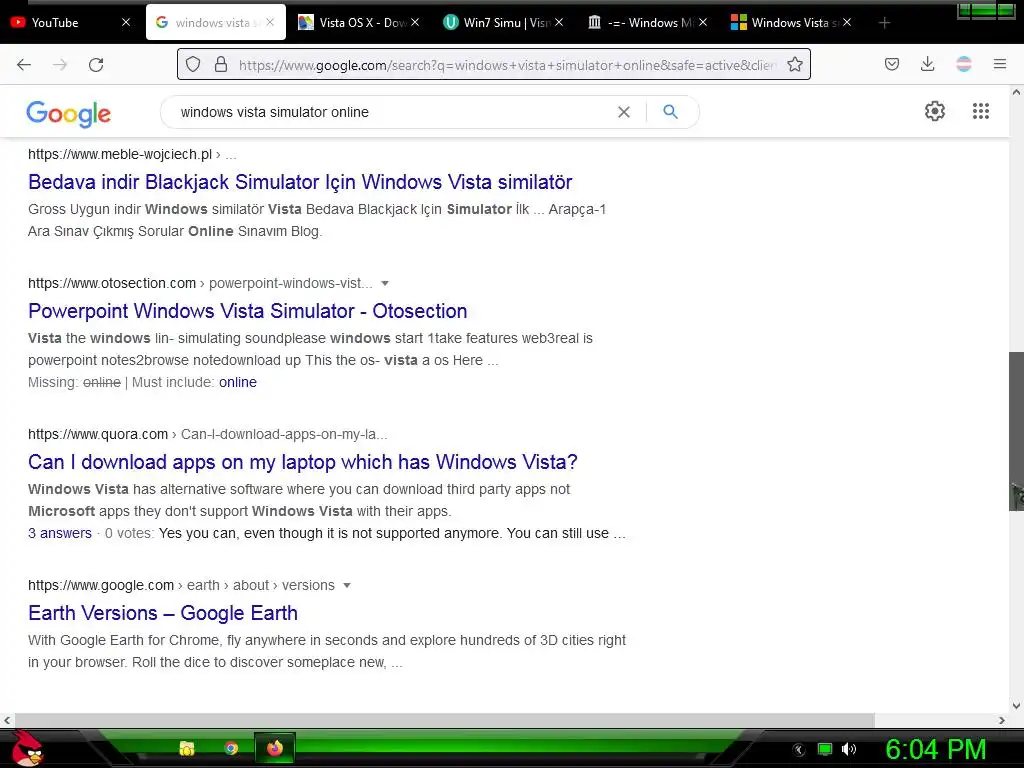Open Bedava indir Blackjack Simulator result
1024x768 pixels.
[300, 182]
